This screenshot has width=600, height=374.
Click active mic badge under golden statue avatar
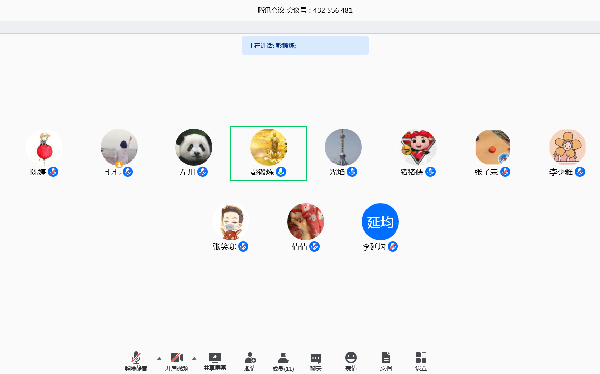click(x=281, y=172)
